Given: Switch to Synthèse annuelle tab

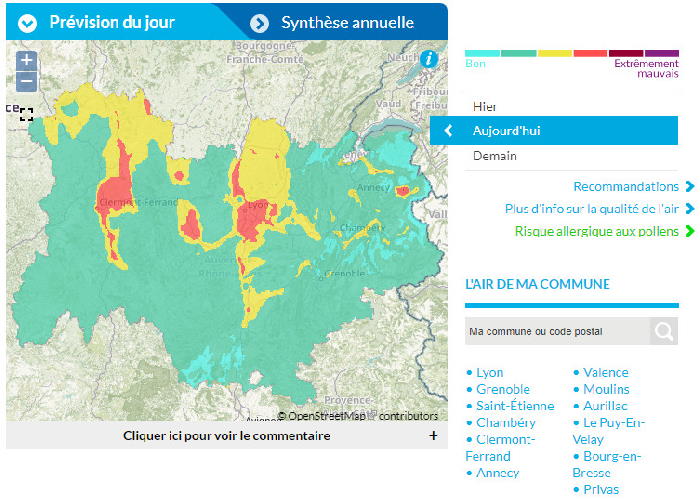Looking at the screenshot, I should [346, 23].
